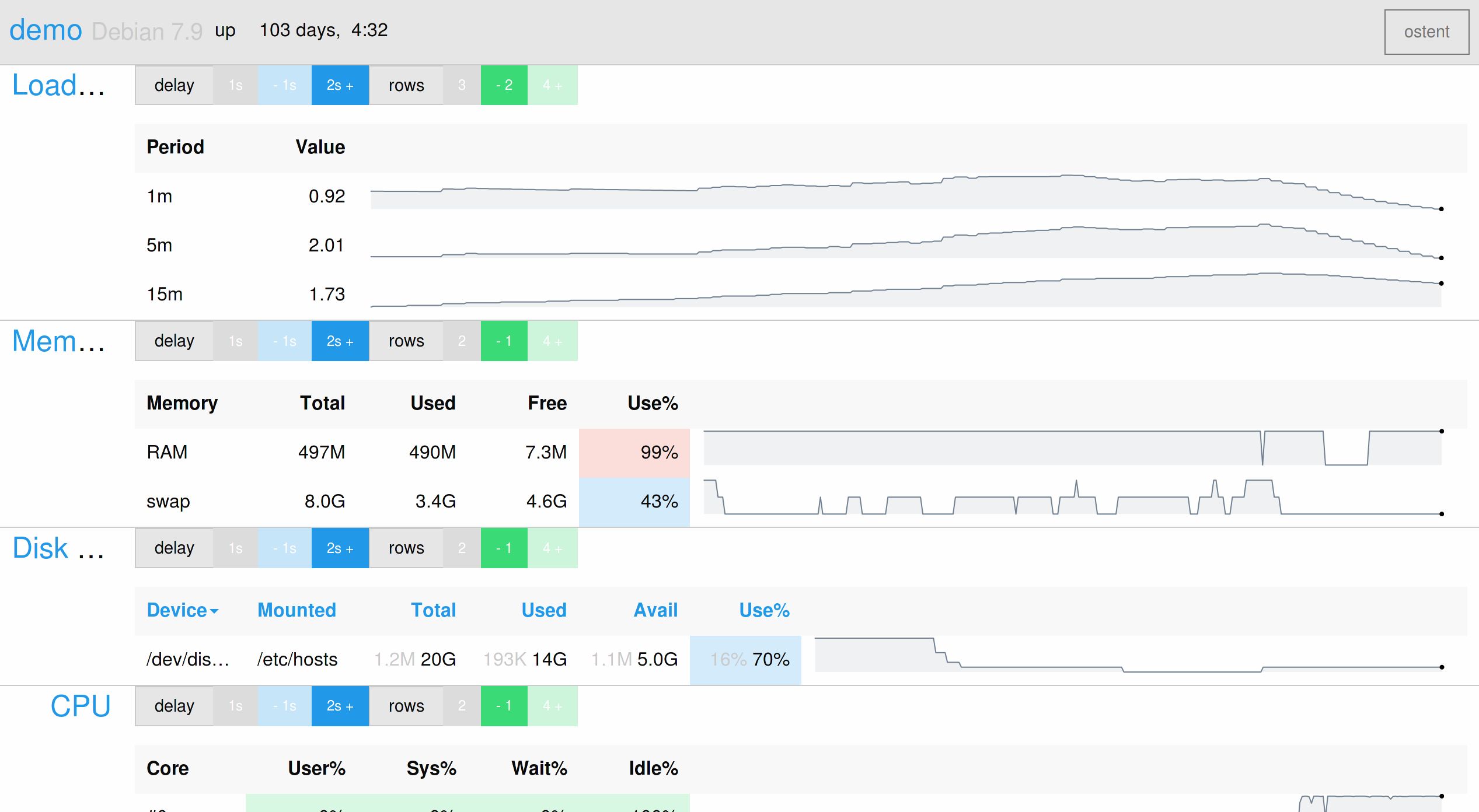Decrease Mem rows to 1
This screenshot has height=812, width=1479.
[504, 341]
